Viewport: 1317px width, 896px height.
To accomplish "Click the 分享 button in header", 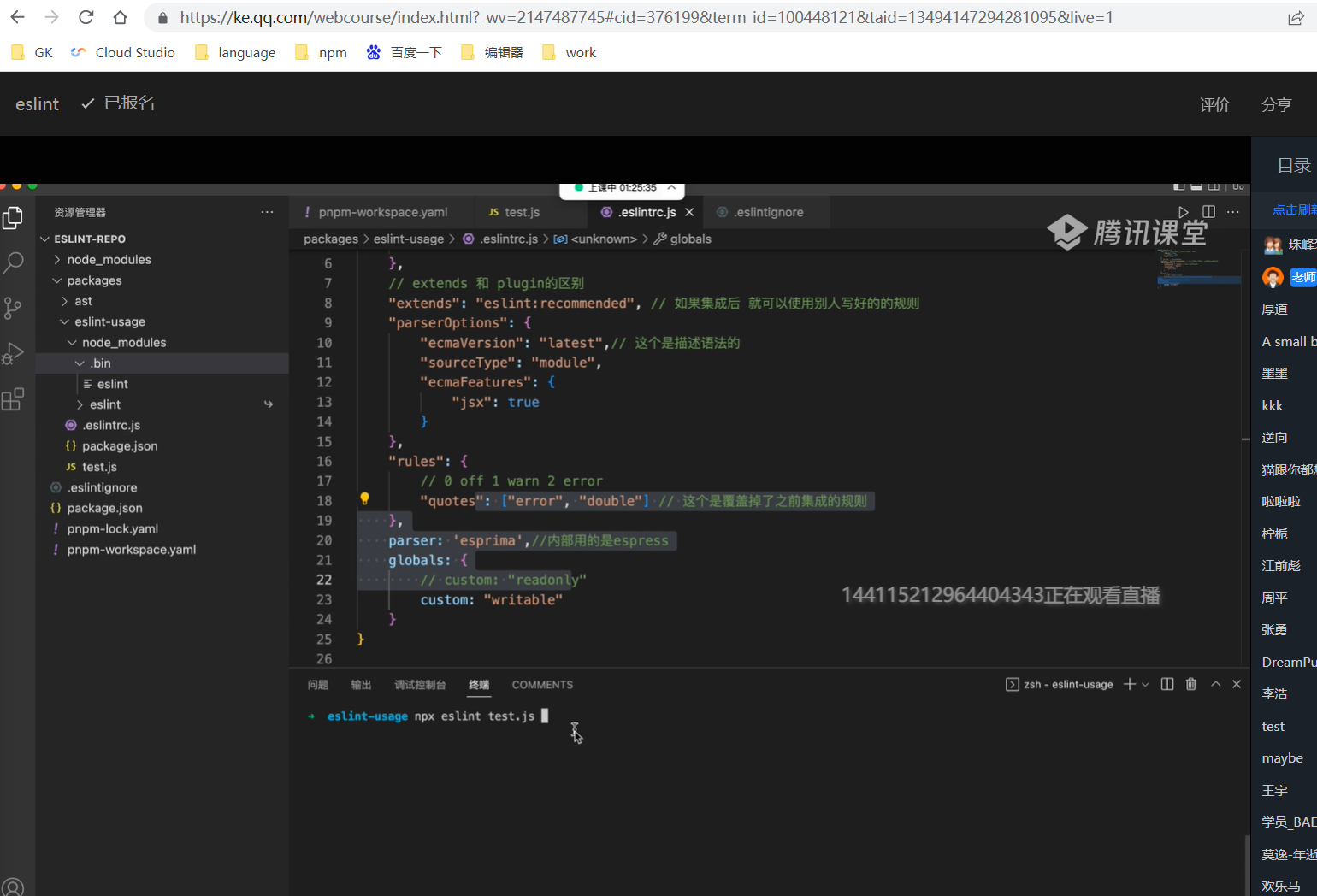I will 1276,104.
